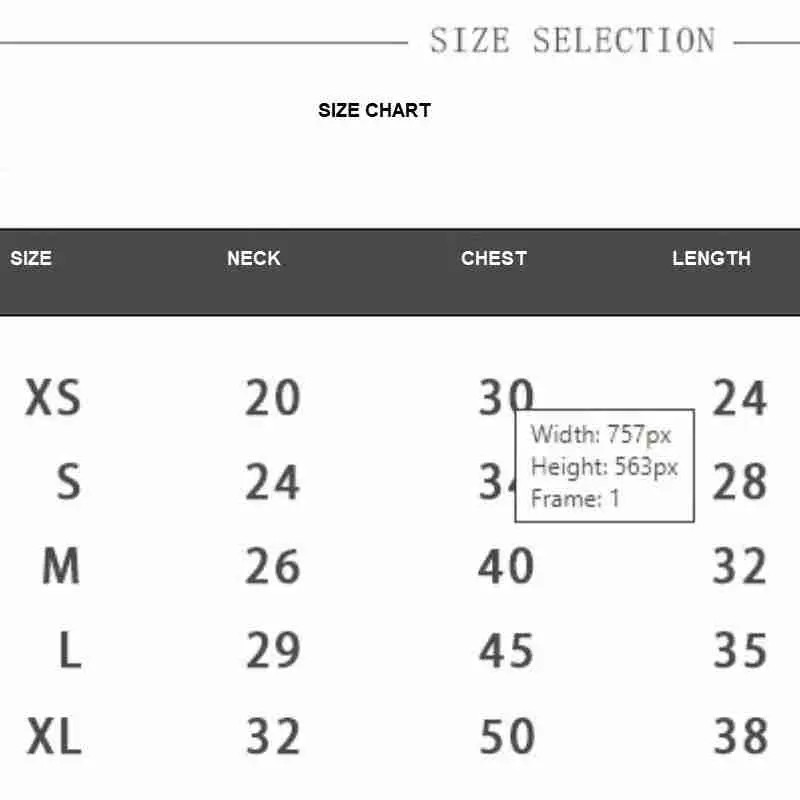This screenshot has width=800, height=800.
Task: Click the Frame: 1 tooltip line
Action: pyautogui.click(x=575, y=498)
